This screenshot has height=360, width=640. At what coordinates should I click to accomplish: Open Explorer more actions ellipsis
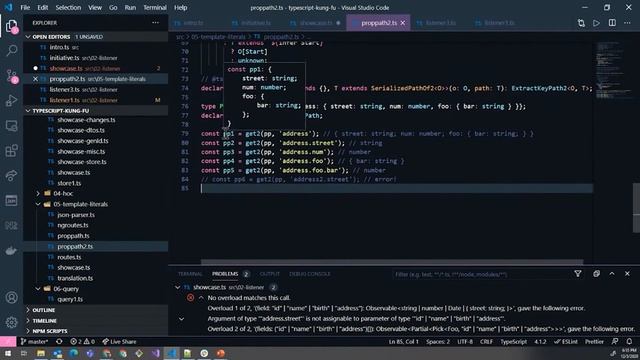[x=156, y=23]
